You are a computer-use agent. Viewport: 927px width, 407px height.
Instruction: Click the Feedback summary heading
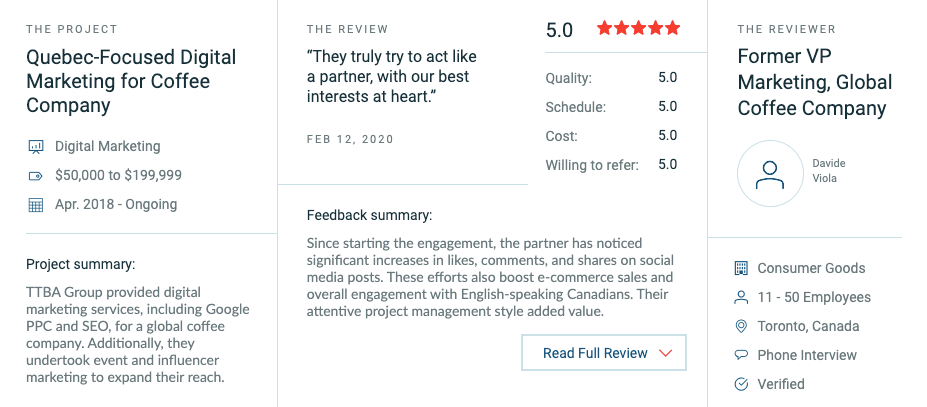click(369, 214)
